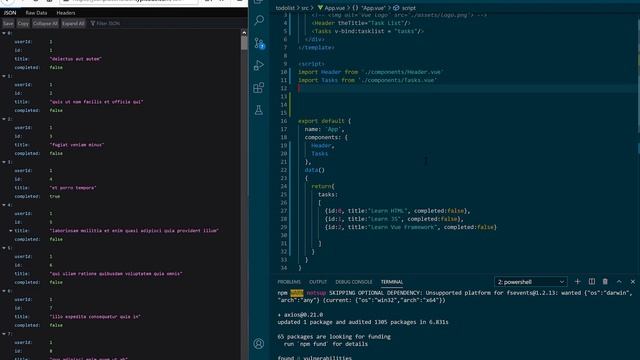Screen dimensions: 640x360
Task: Switch to the Raw Data tab
Action: (x=36, y=13)
